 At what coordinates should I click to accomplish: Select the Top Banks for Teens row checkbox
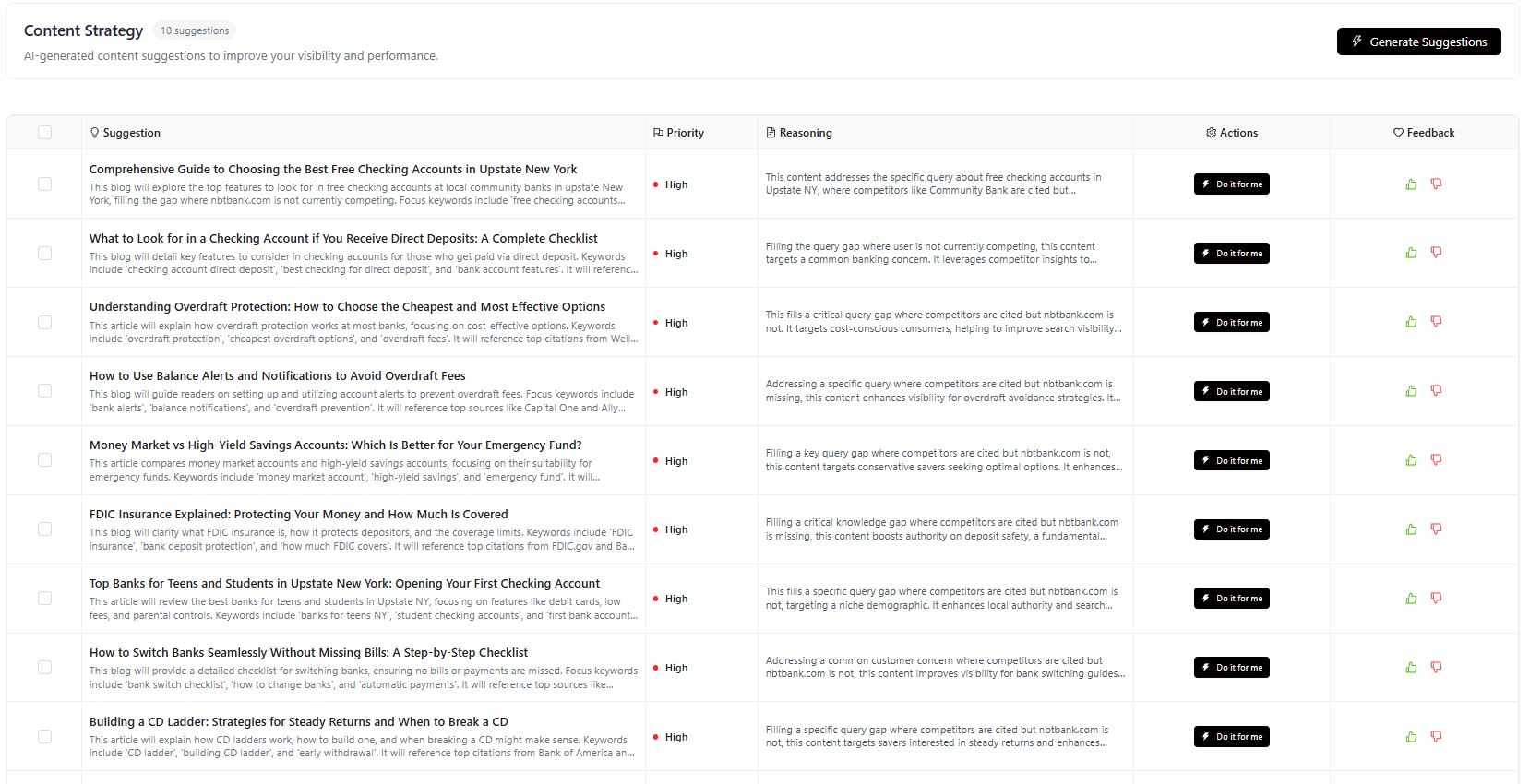point(44,599)
